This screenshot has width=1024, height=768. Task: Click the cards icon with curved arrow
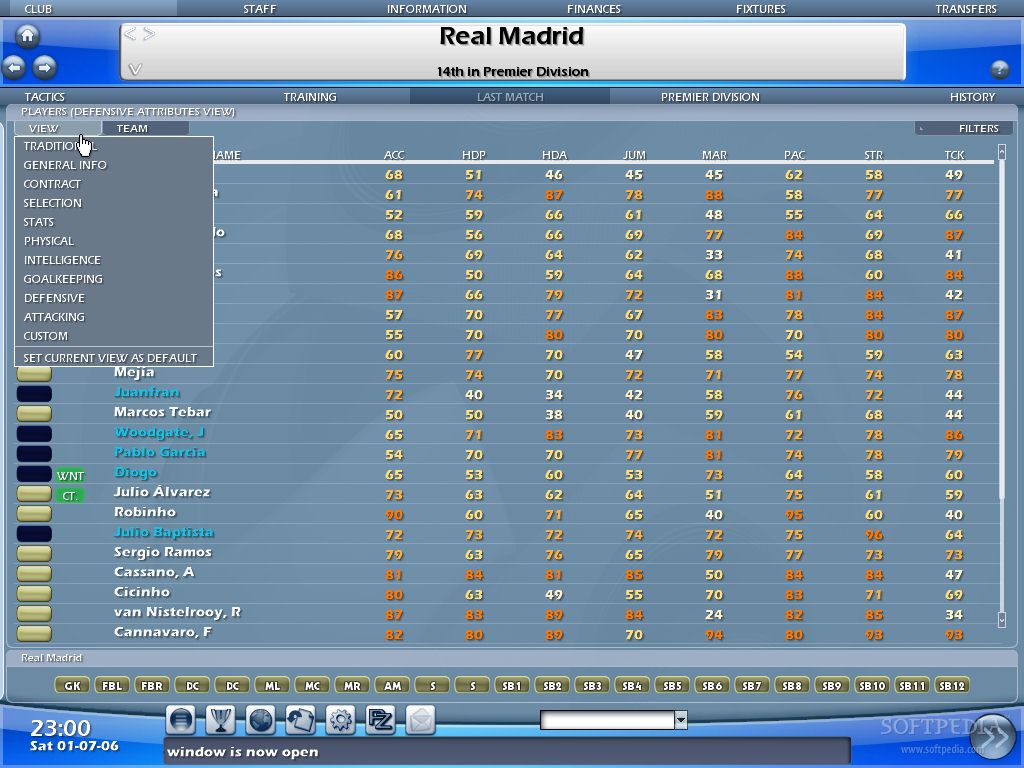tap(300, 720)
